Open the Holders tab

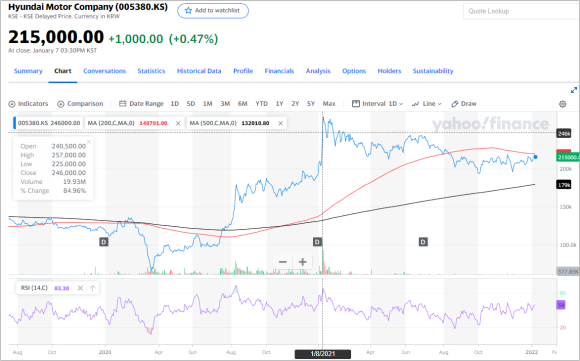(x=389, y=71)
